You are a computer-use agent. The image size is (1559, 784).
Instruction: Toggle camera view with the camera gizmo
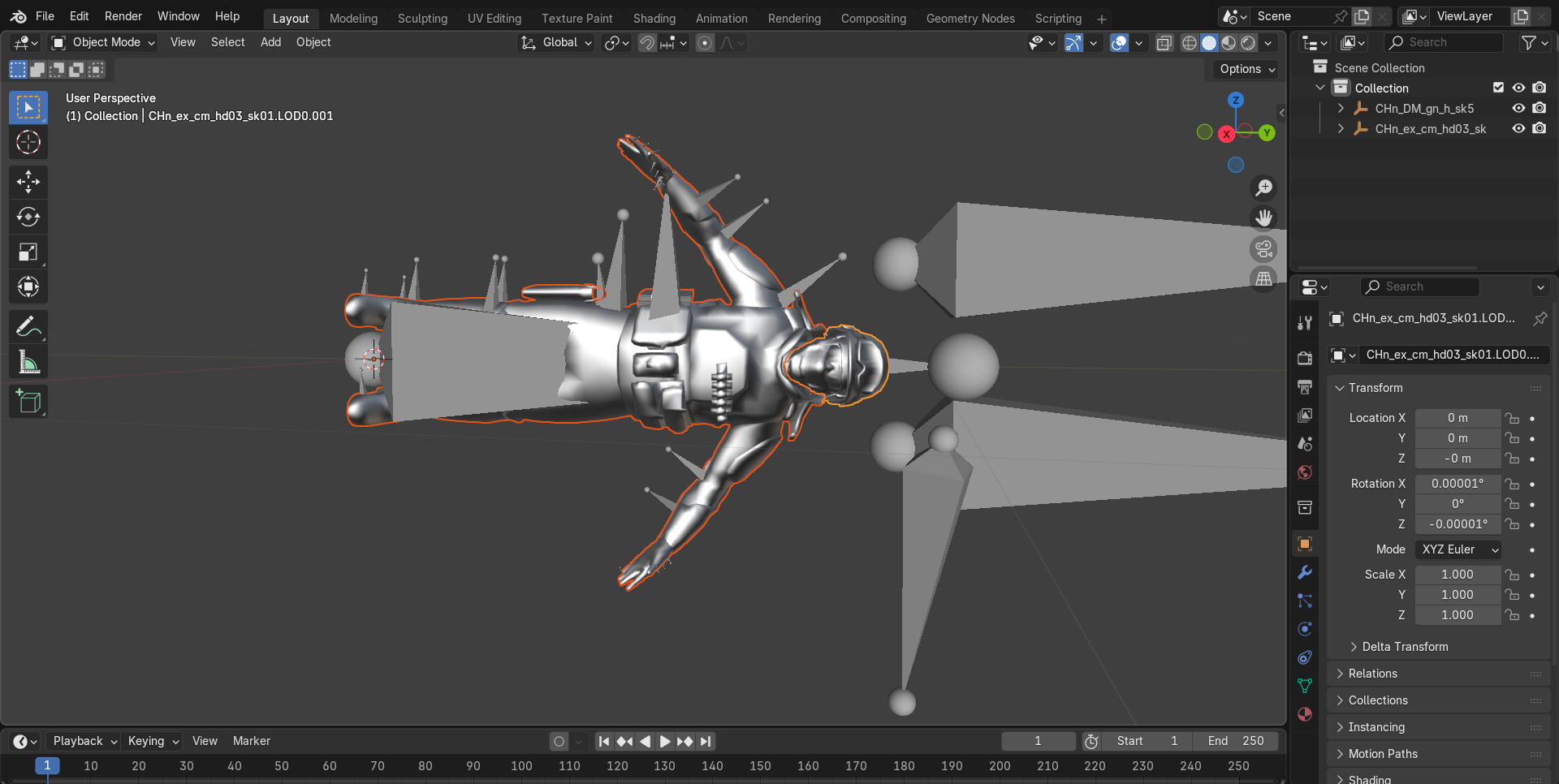[x=1264, y=249]
